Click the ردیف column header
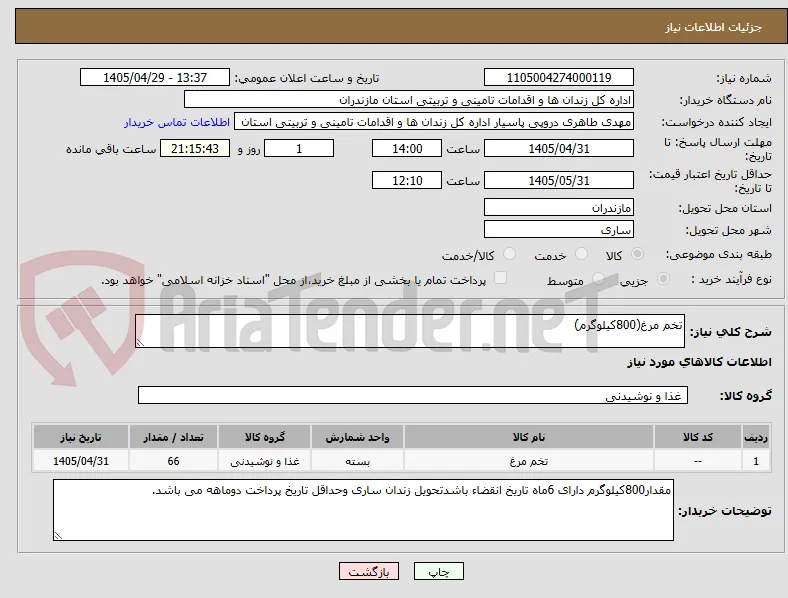This screenshot has width=788, height=598. [x=756, y=437]
